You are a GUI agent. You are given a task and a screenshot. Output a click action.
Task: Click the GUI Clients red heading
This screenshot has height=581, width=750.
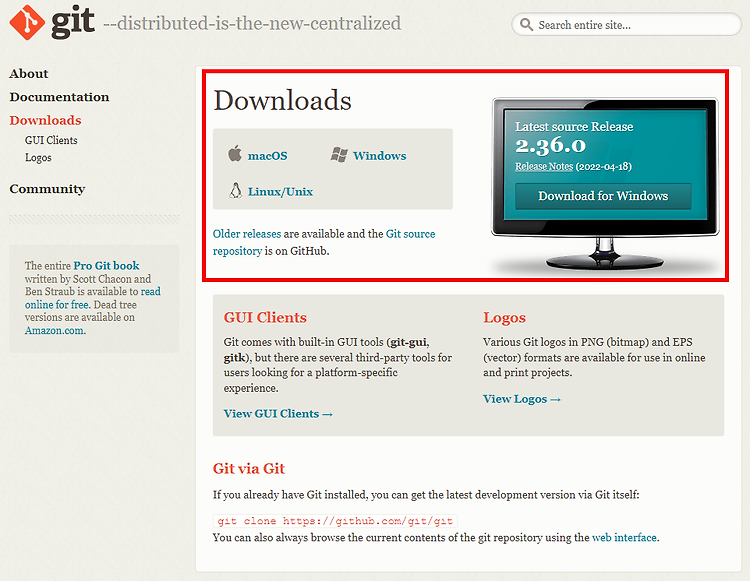pyautogui.click(x=265, y=318)
